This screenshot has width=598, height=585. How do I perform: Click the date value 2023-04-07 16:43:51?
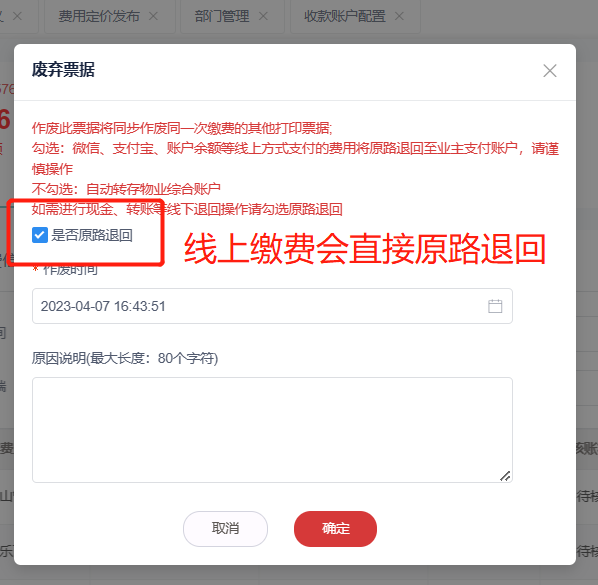(x=103, y=306)
